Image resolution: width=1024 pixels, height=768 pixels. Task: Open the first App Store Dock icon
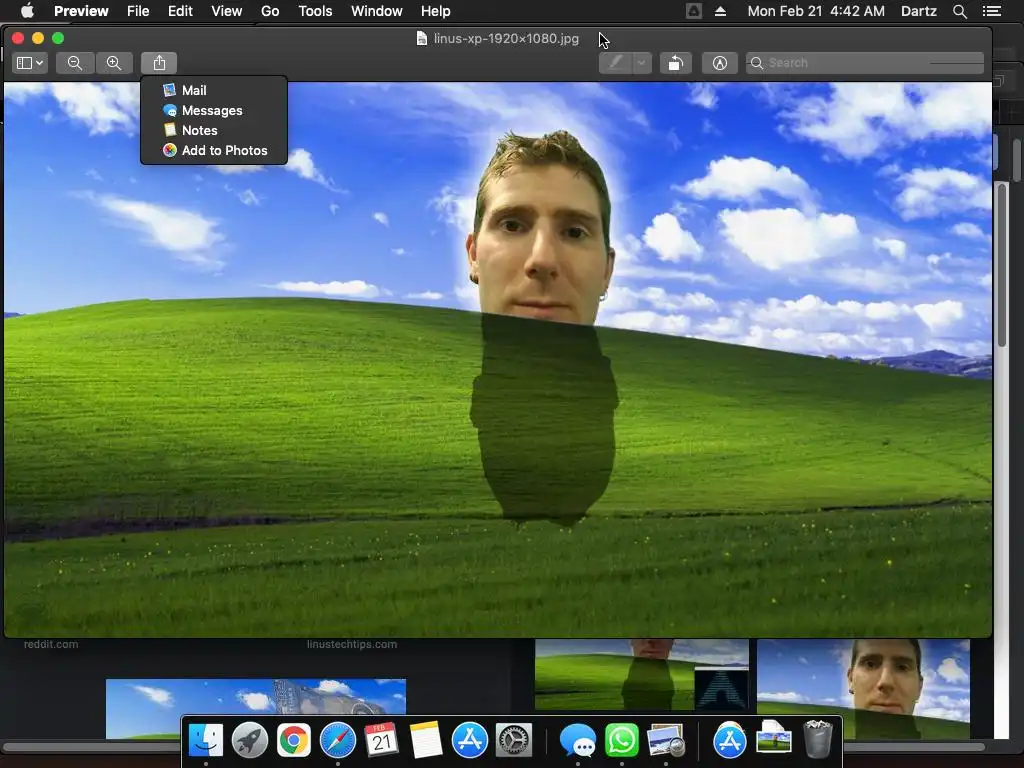[x=470, y=740]
